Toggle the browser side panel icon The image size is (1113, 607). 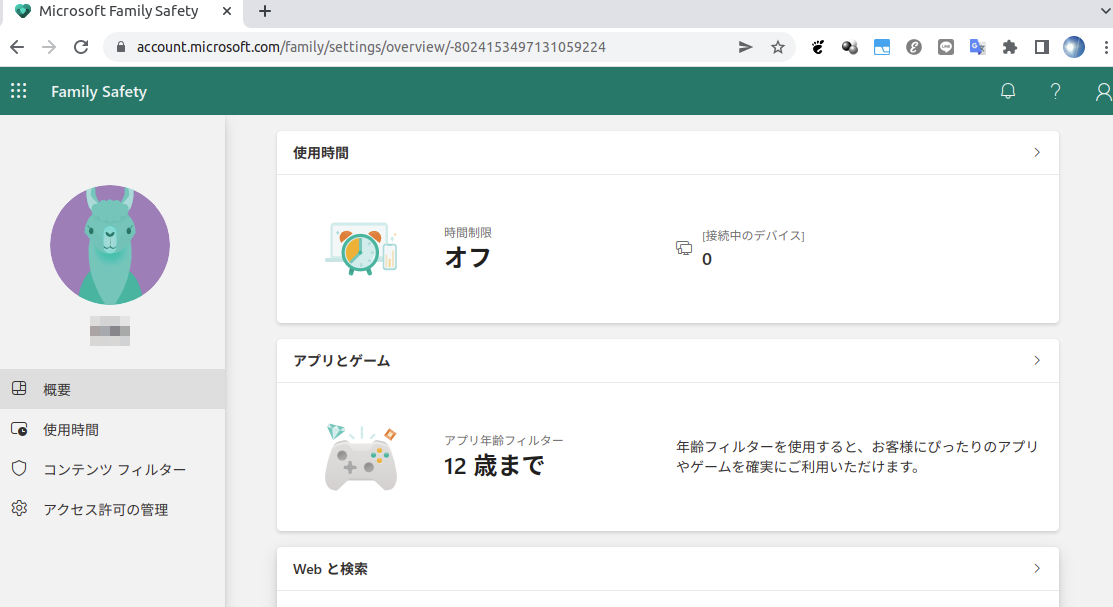(x=1041, y=47)
